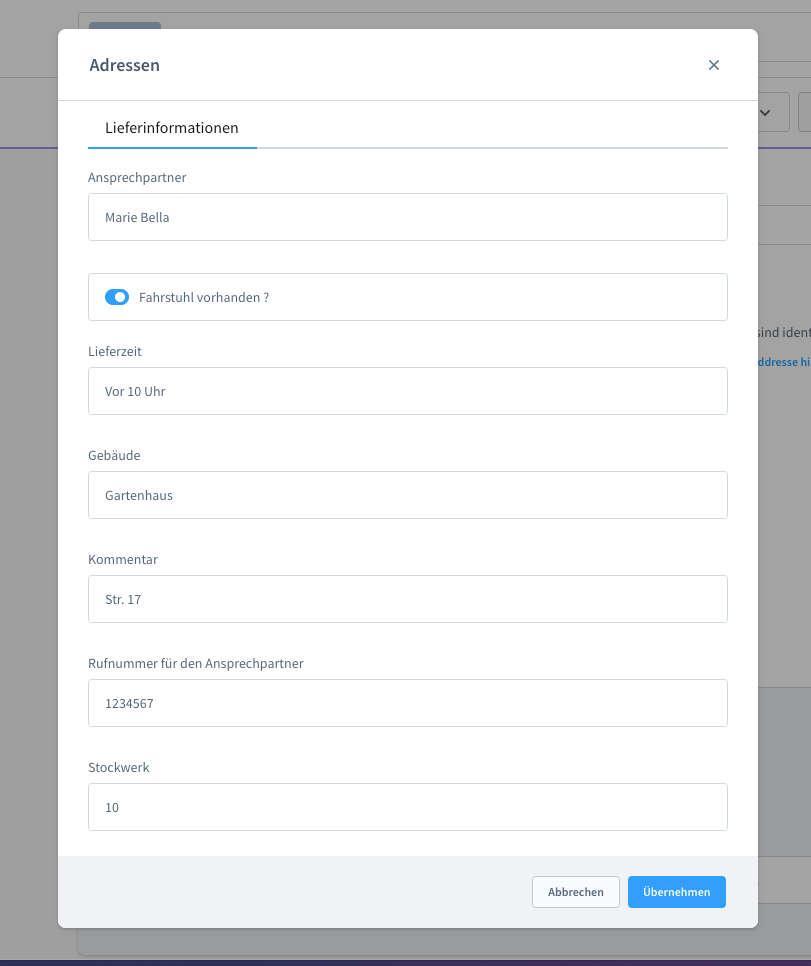The width and height of the screenshot is (811, 966).
Task: Toggle the Fahrstuhl vorhanden switch
Action: coord(117,297)
